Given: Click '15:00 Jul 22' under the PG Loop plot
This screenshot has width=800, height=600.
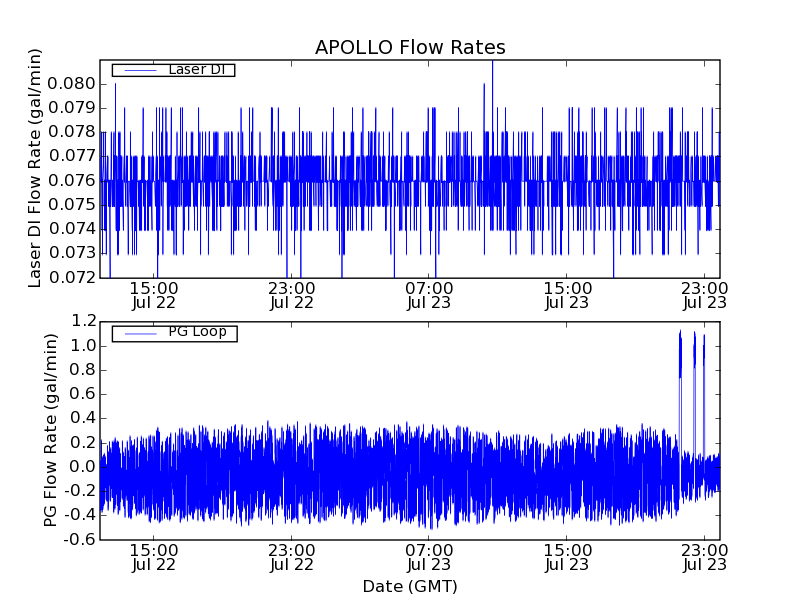Looking at the screenshot, I should tap(154, 558).
